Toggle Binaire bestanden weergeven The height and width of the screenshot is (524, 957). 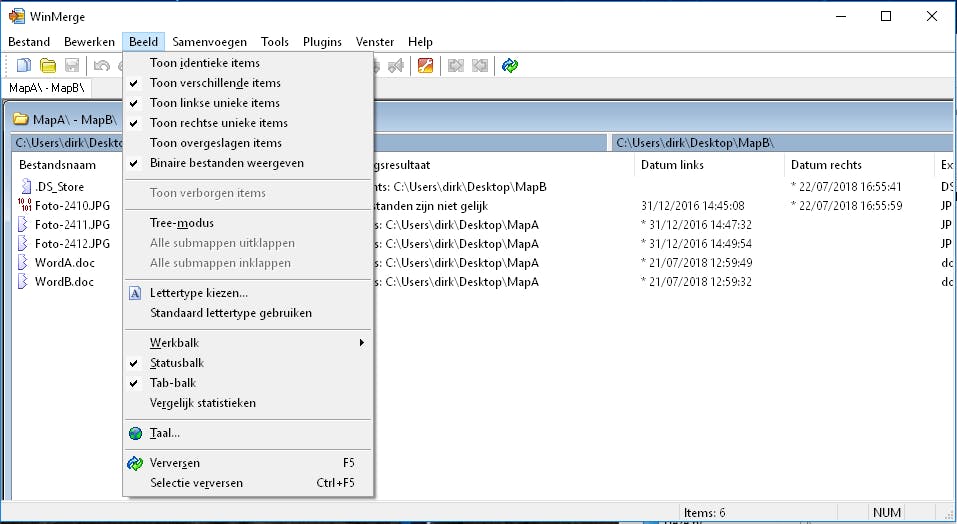248,163
